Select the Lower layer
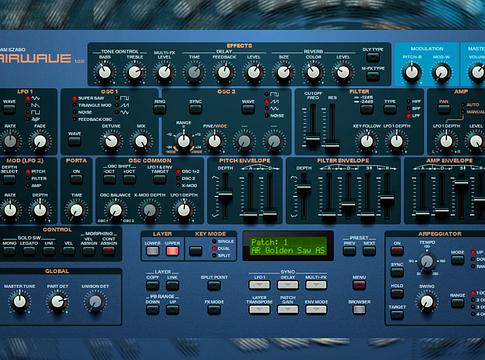The height and width of the screenshot is (360, 485). [x=152, y=251]
